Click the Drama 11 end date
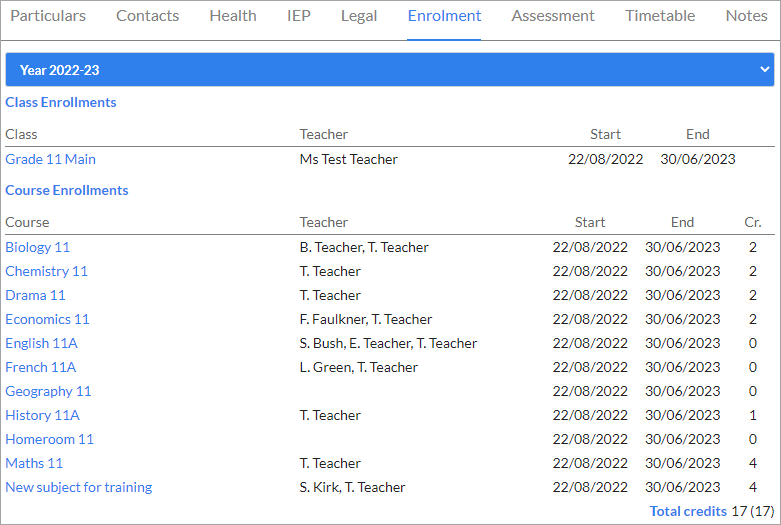Screen dimensions: 781x525 coord(682,295)
